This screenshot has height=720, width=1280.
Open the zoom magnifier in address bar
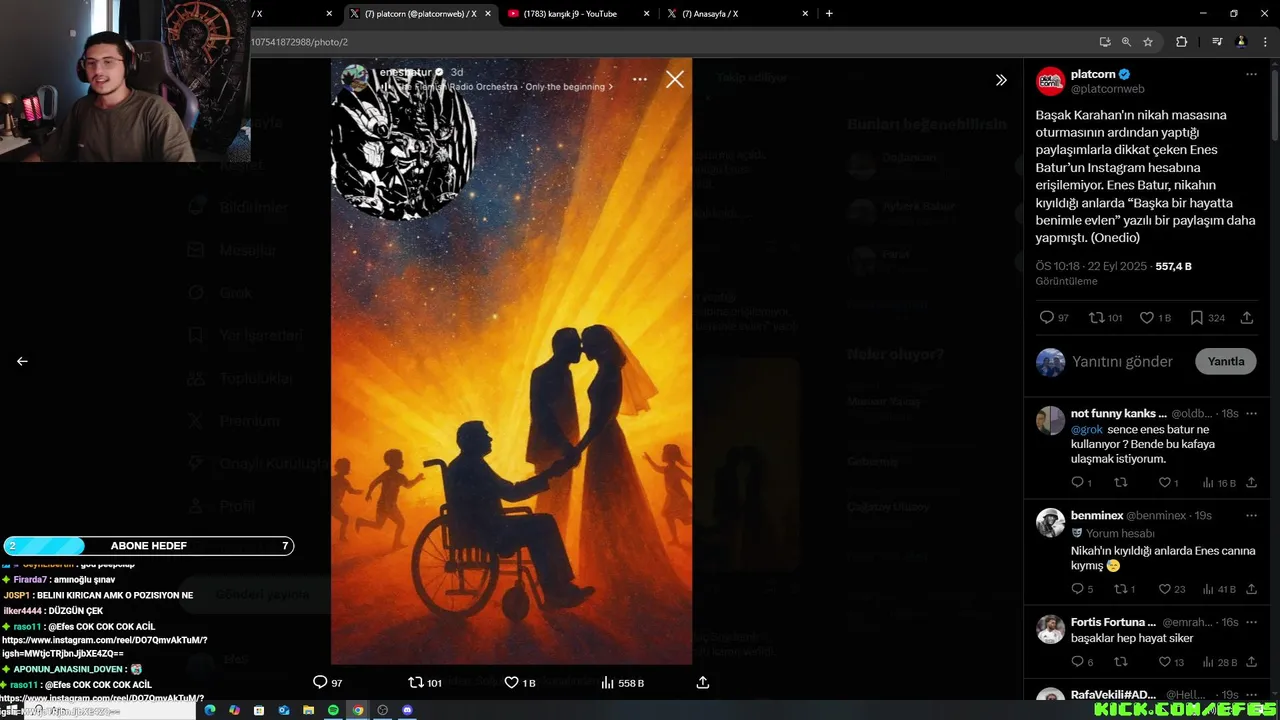point(1126,42)
